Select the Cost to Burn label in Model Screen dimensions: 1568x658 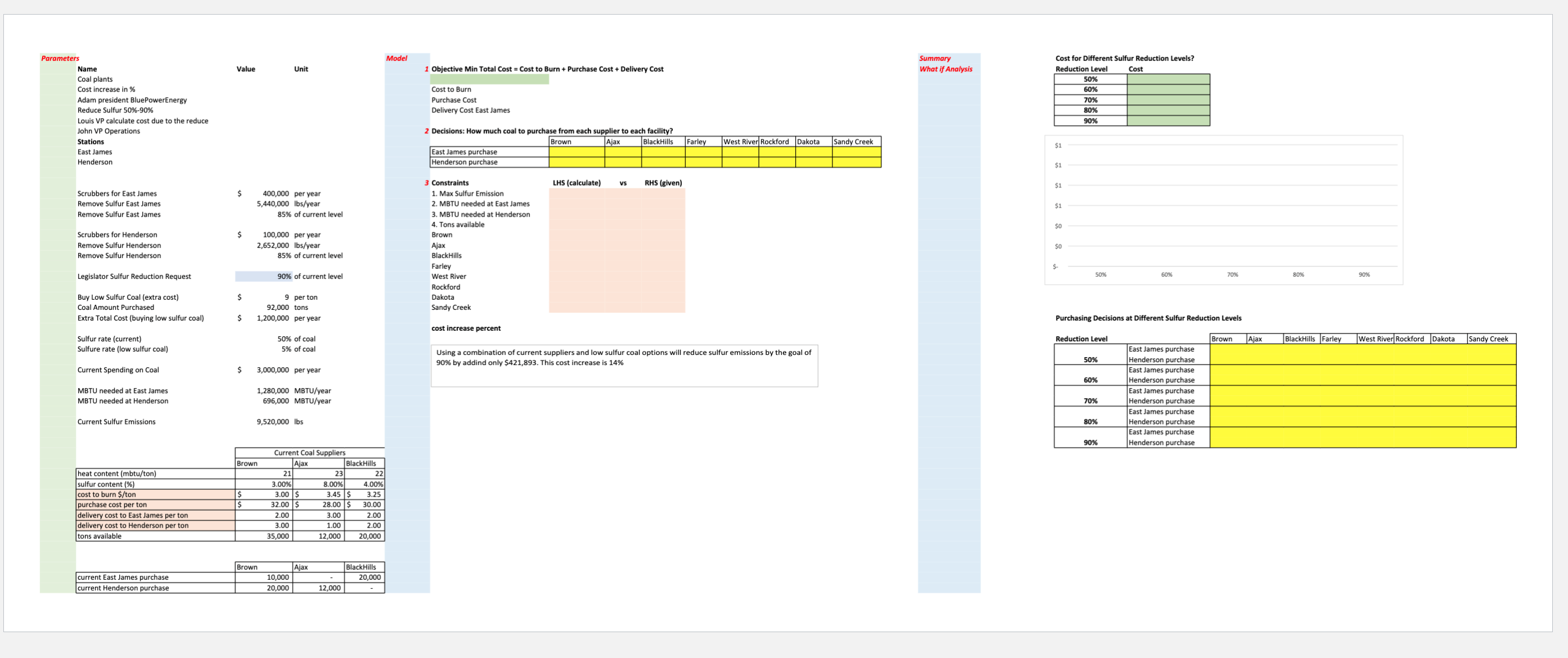click(451, 89)
